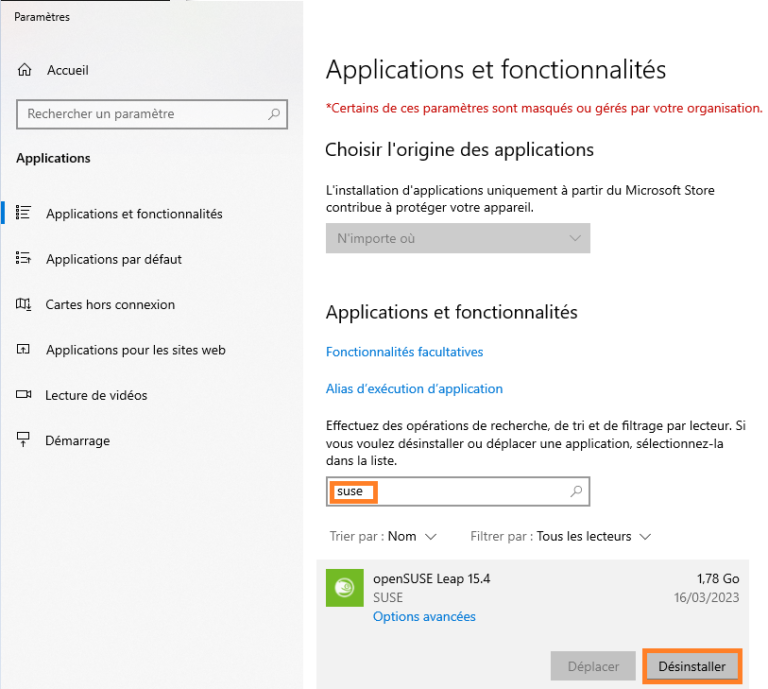Open the Fonctionnalités facultatives link
Viewport: 768px width, 689px height.
pyautogui.click(x=404, y=352)
